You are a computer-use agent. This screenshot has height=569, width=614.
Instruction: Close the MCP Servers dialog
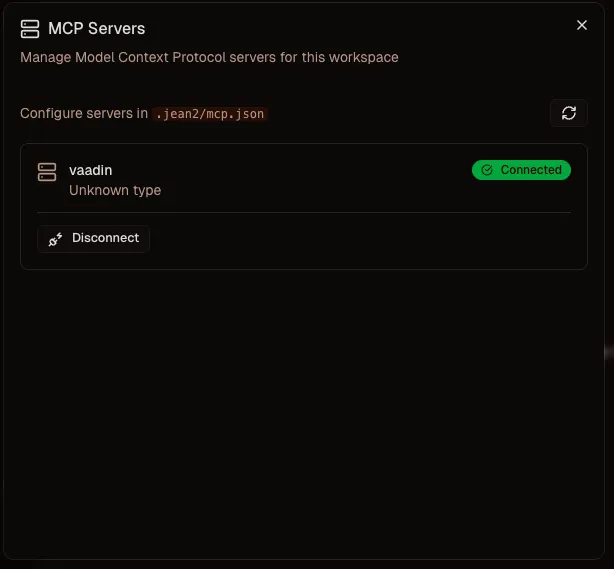[x=582, y=25]
